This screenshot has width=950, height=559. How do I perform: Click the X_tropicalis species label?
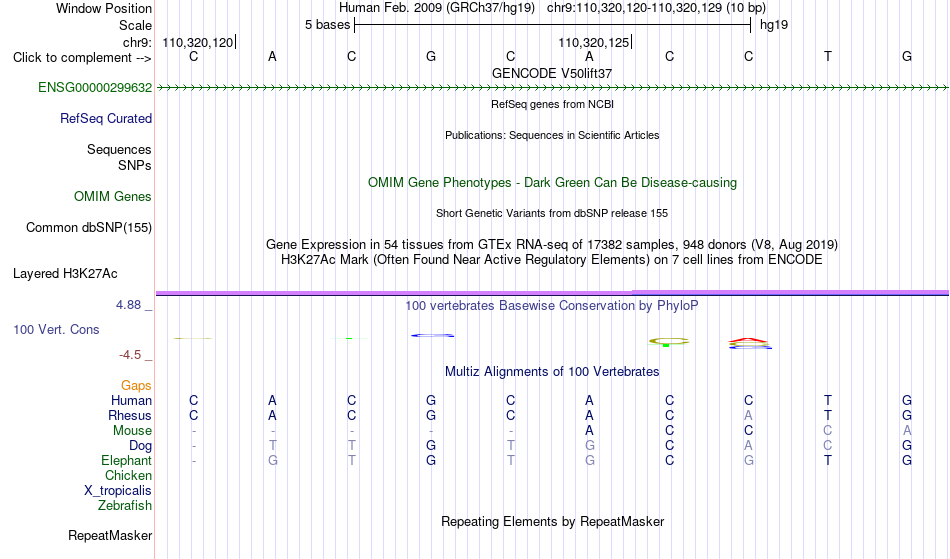click(118, 491)
